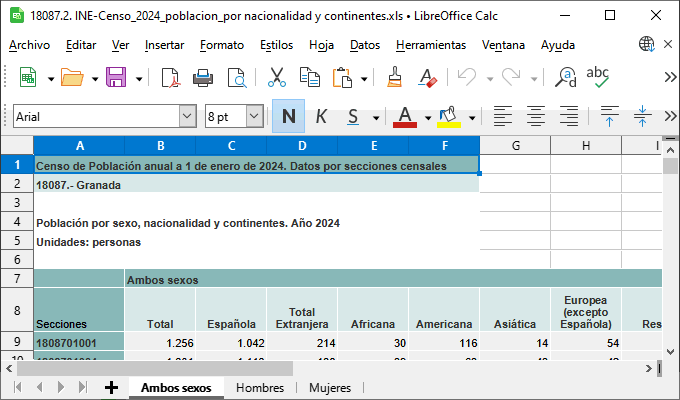Open Find and Replace tool
Image resolution: width=680 pixels, height=400 pixels.
point(566,78)
